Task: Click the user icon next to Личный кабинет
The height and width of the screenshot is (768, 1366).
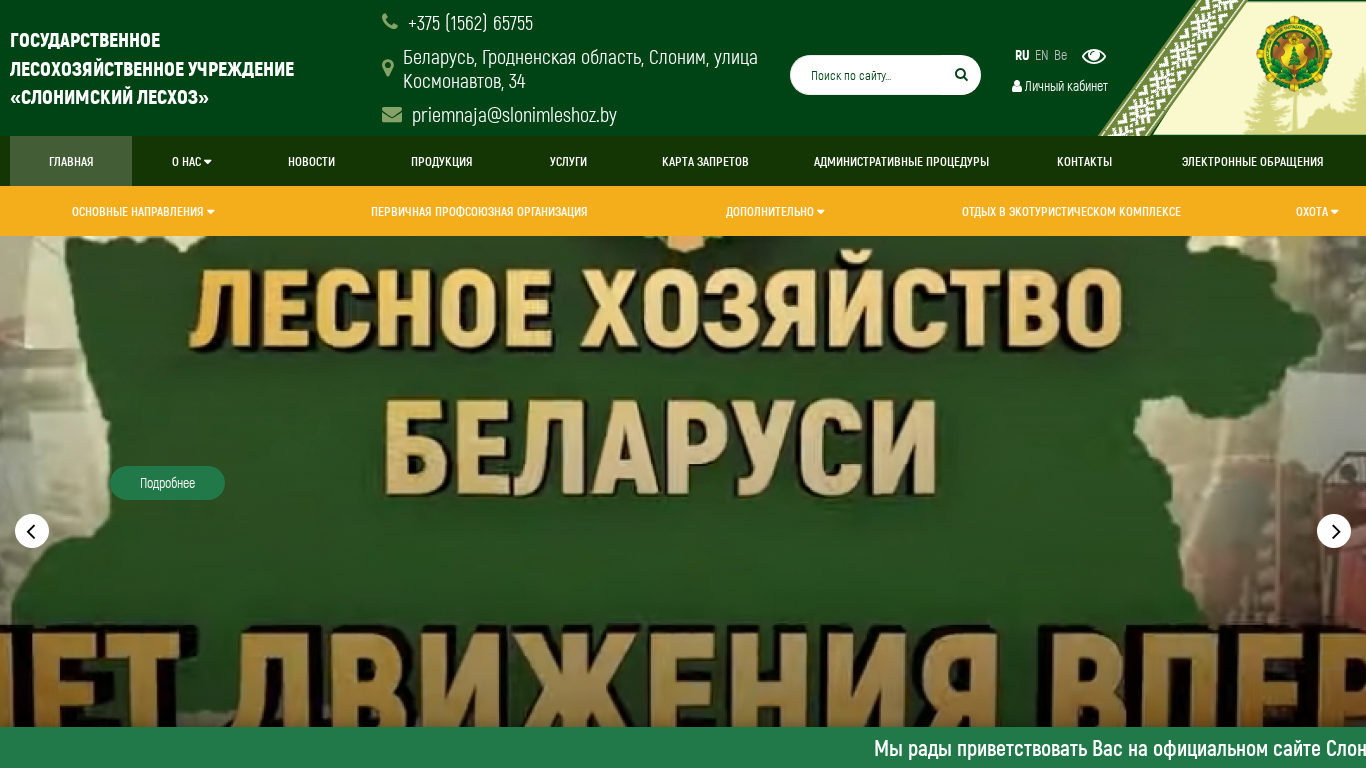Action: click(x=1017, y=86)
